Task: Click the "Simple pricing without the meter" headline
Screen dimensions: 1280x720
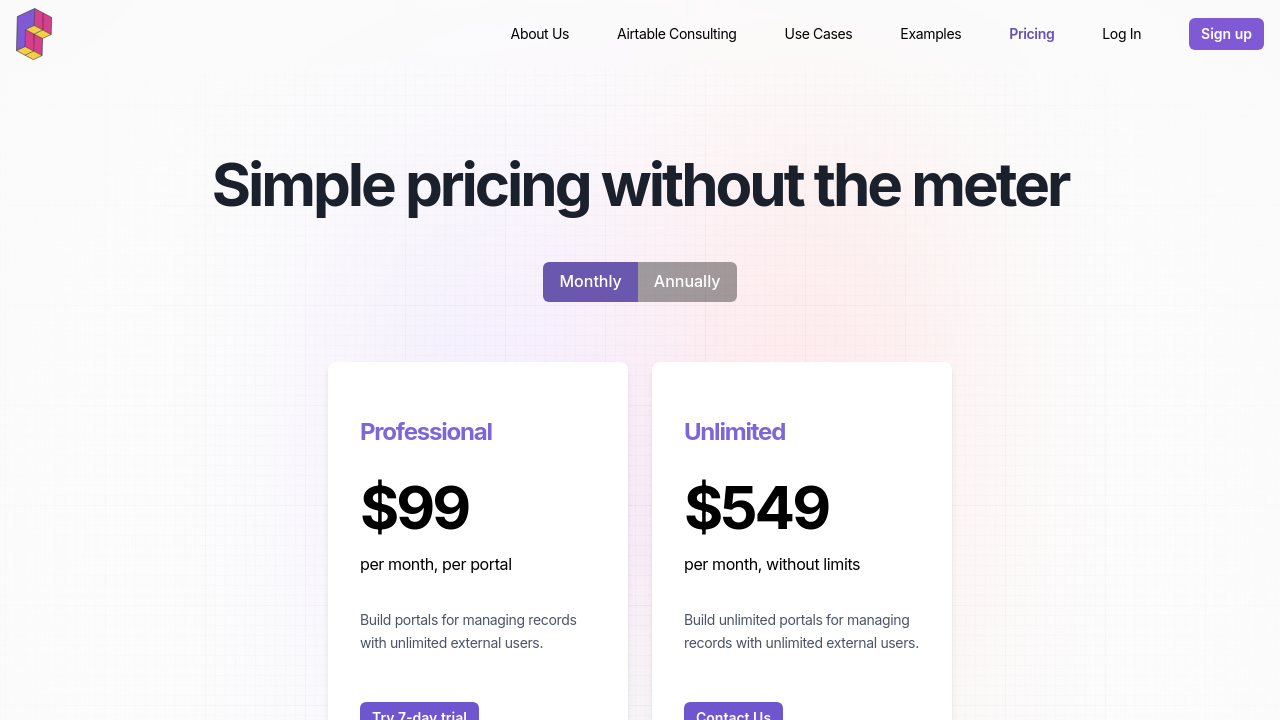Action: (640, 185)
